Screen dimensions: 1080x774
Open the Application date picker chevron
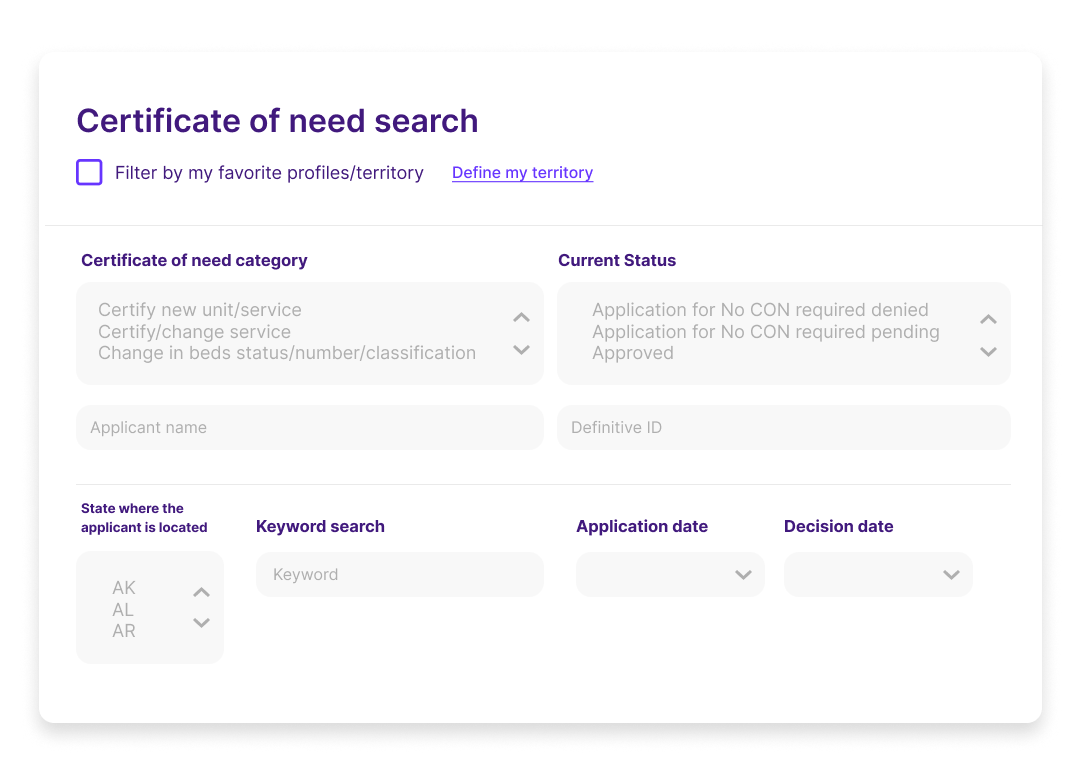click(x=743, y=574)
